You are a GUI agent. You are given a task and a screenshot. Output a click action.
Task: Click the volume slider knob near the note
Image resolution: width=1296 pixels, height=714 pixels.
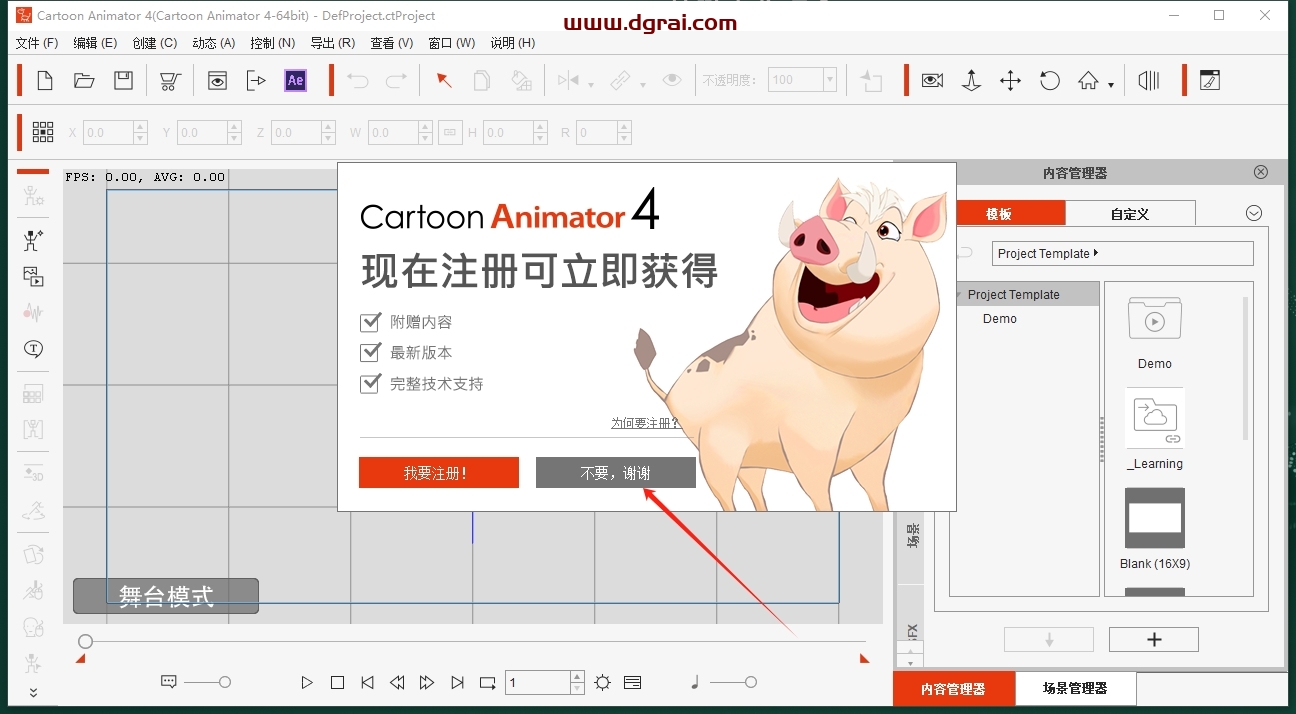point(750,682)
